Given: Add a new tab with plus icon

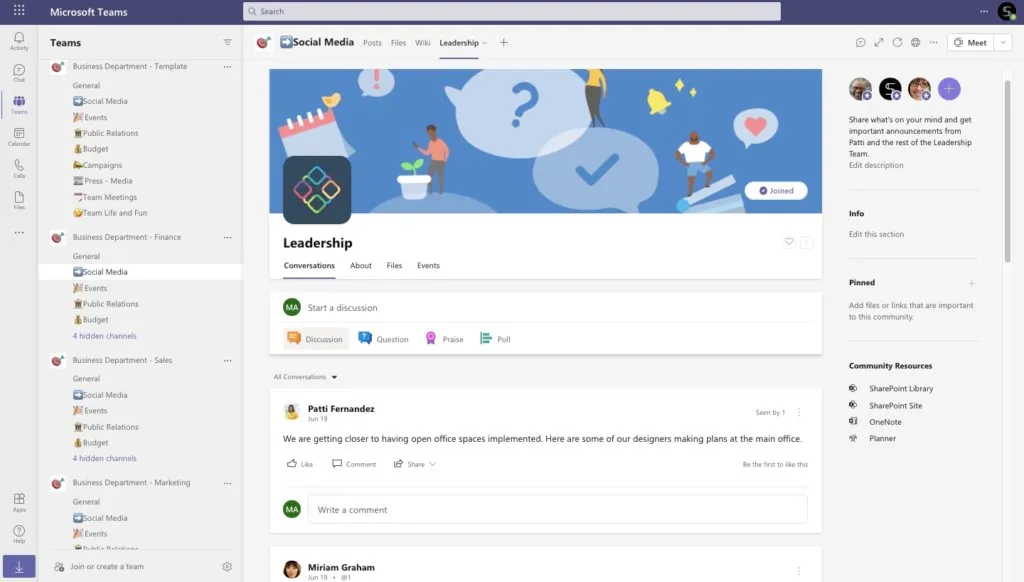Looking at the screenshot, I should [504, 42].
